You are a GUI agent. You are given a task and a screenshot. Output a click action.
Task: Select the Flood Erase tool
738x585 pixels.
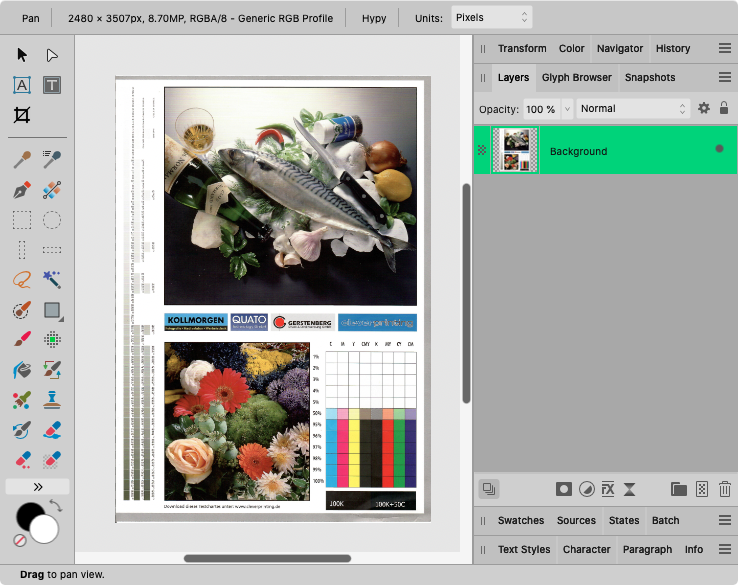click(52, 460)
